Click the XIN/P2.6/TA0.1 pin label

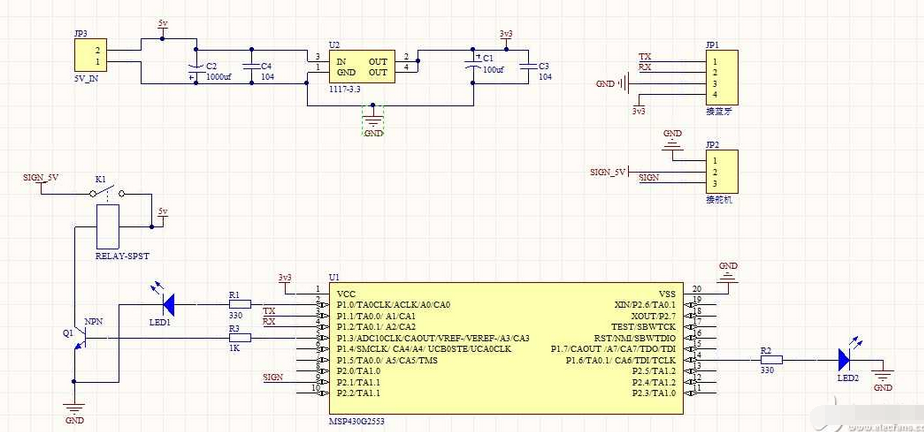pos(645,305)
